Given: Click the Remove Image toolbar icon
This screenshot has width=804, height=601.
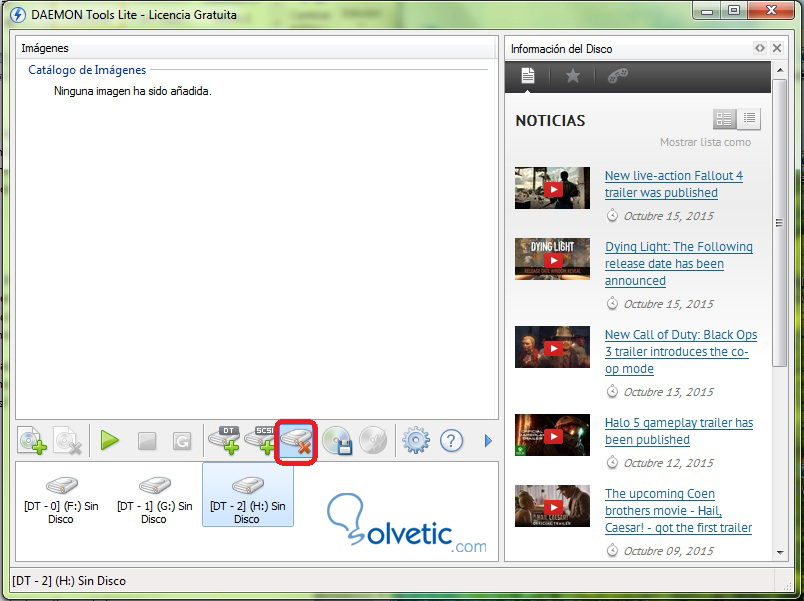Looking at the screenshot, I should 68,441.
